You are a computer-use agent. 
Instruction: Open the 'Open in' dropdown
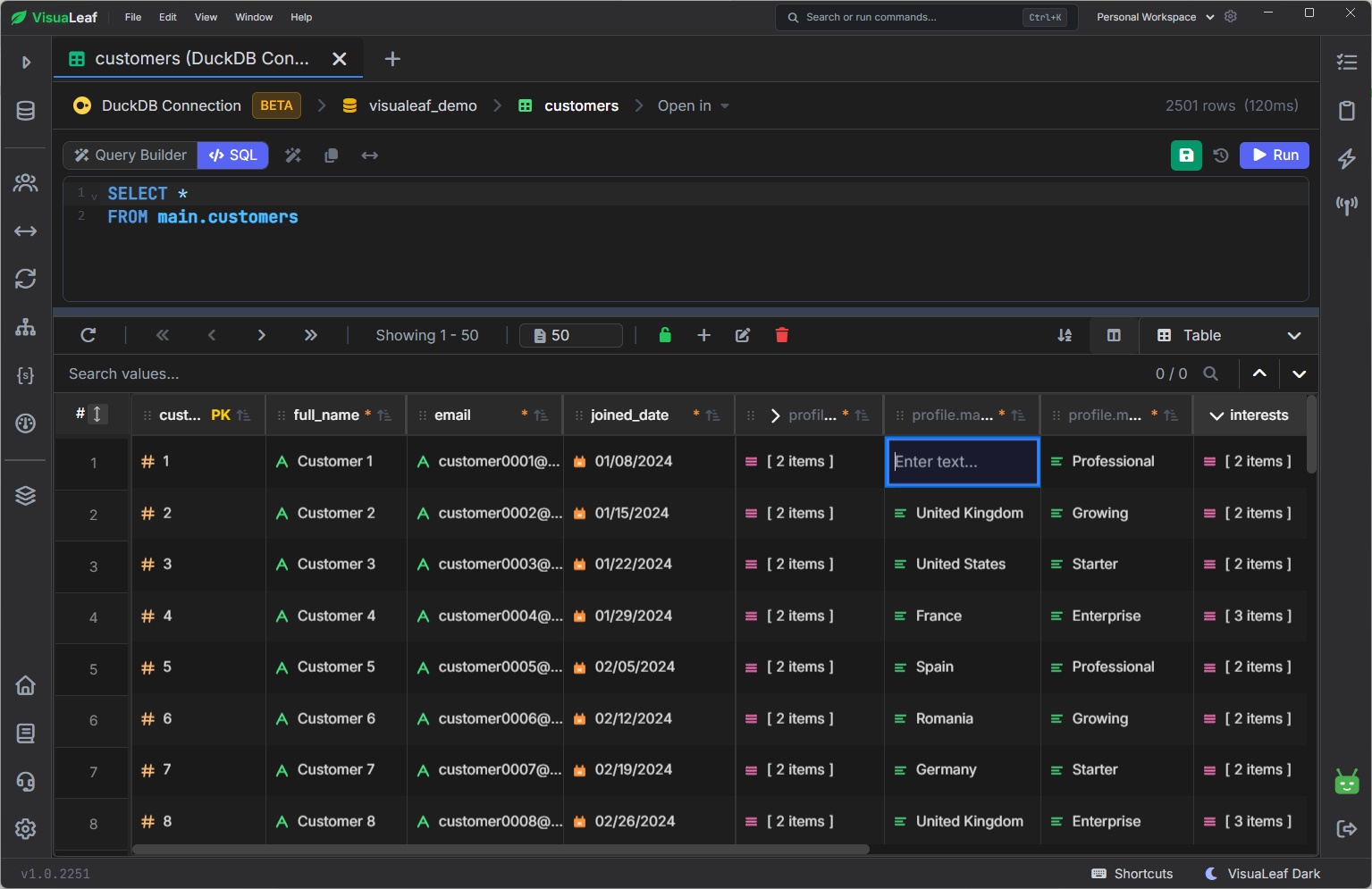pos(694,105)
